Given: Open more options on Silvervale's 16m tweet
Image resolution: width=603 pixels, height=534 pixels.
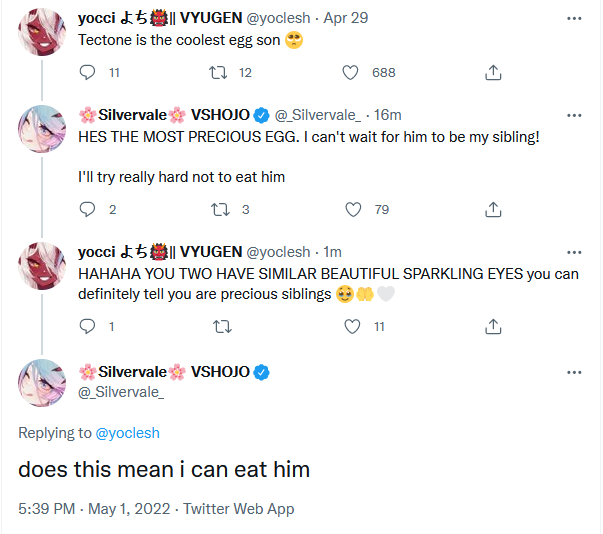Looking at the screenshot, I should point(574,113).
